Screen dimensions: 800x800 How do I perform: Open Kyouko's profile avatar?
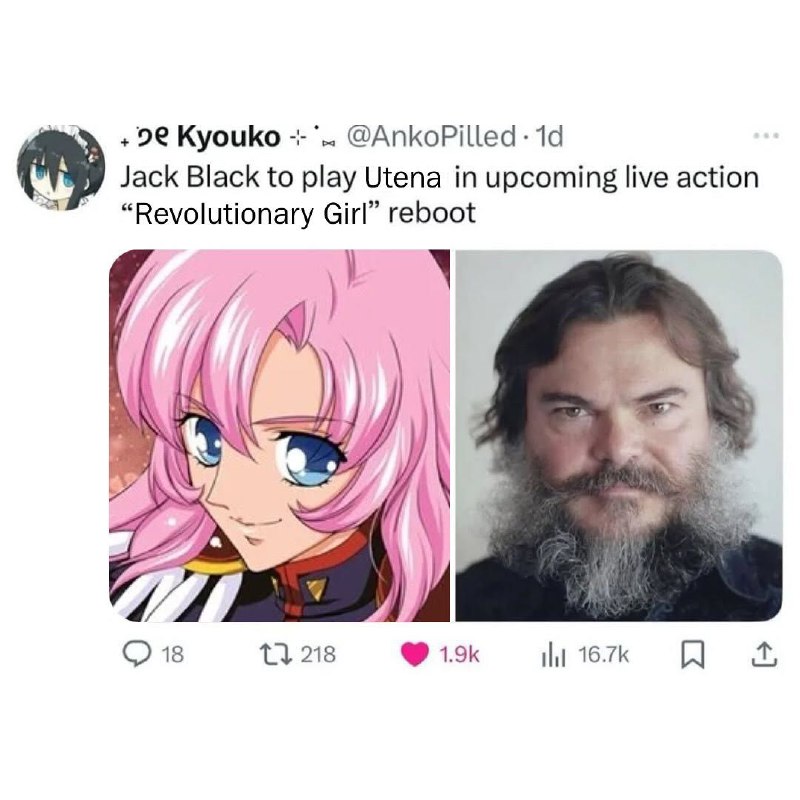[61, 168]
